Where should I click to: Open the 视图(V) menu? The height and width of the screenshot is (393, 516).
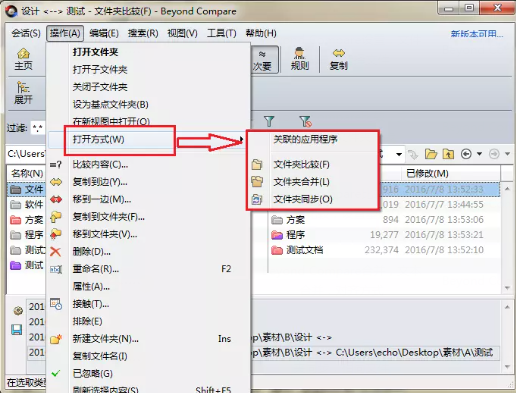pyautogui.click(x=182, y=33)
